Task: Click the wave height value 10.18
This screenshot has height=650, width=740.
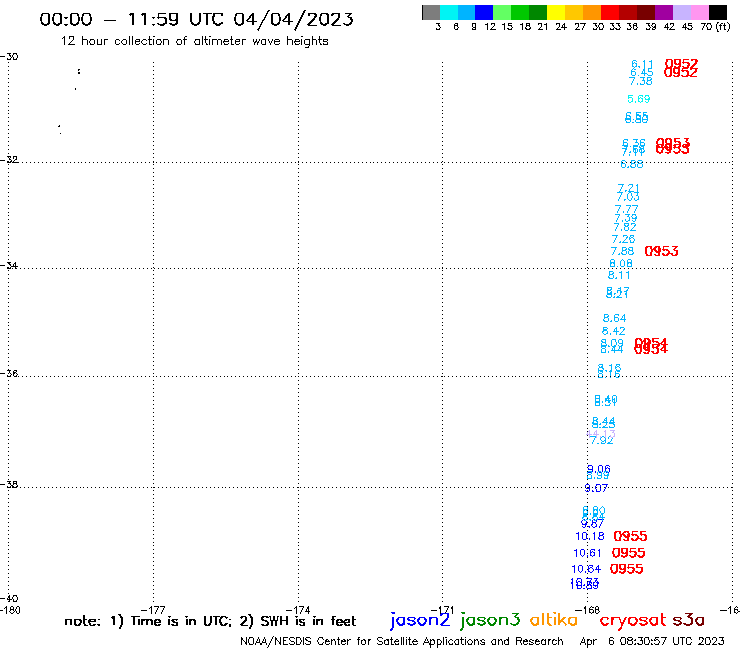Action: click(590, 536)
